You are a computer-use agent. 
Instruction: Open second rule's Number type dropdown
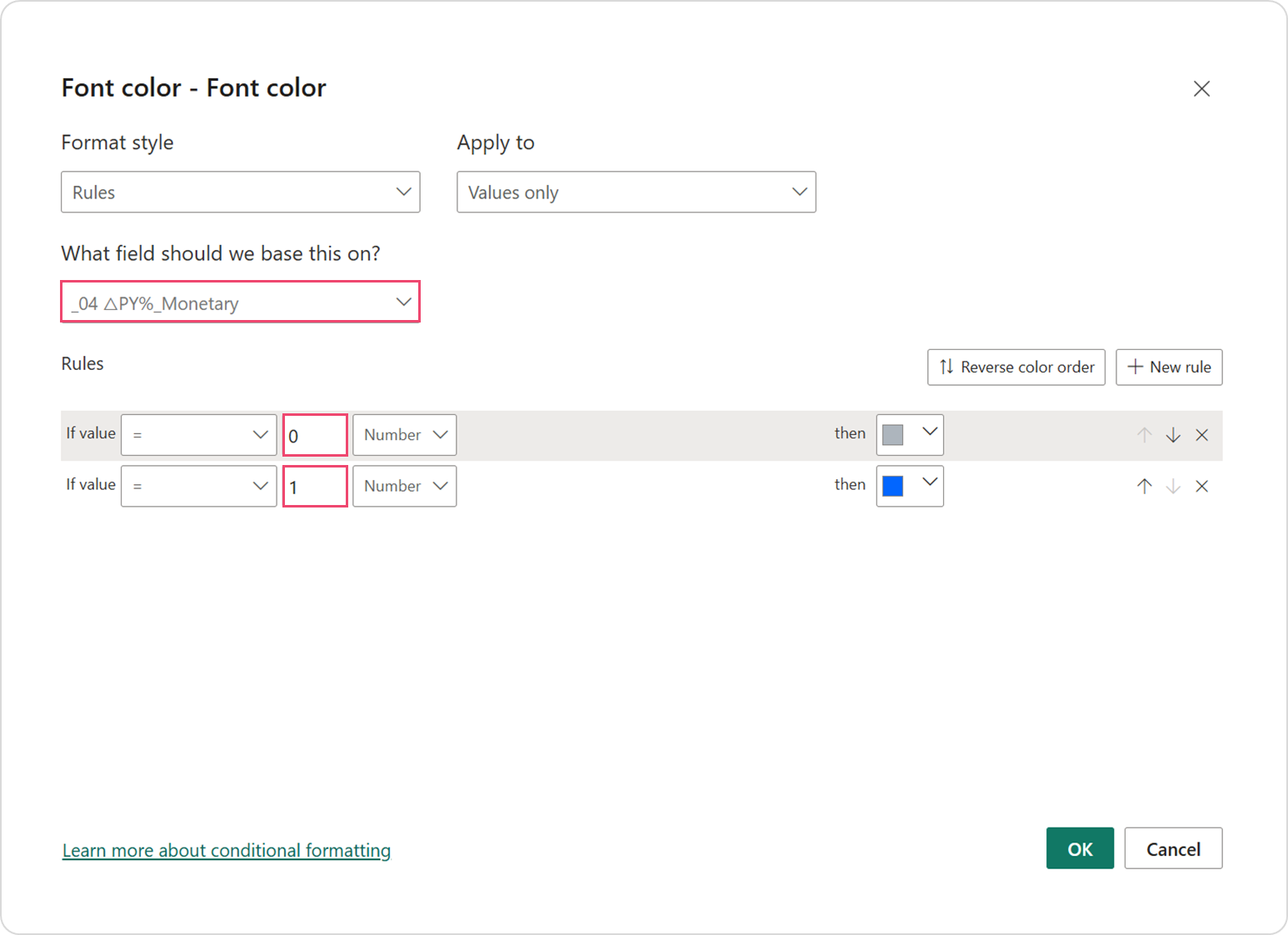click(405, 487)
